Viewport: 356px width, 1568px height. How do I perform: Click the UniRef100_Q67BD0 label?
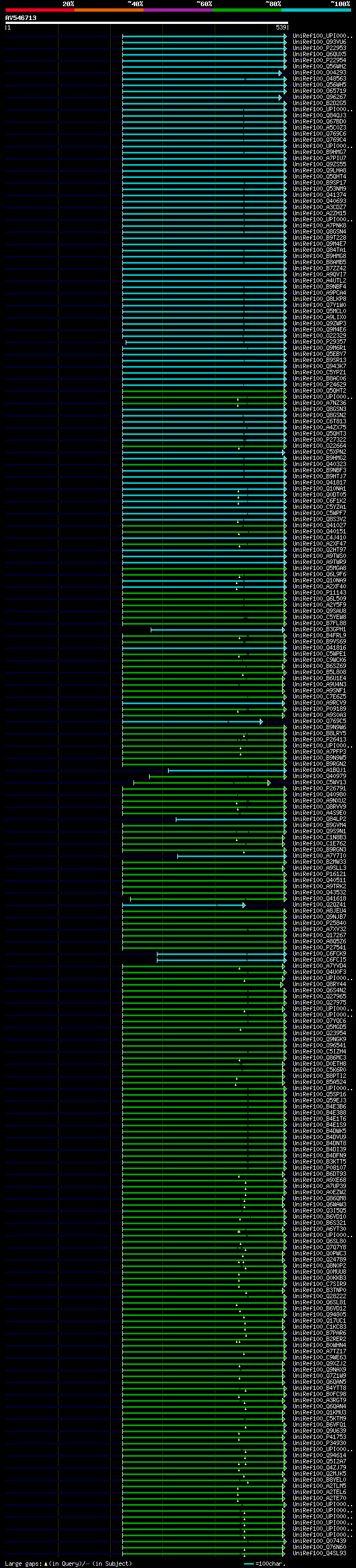pos(319,121)
